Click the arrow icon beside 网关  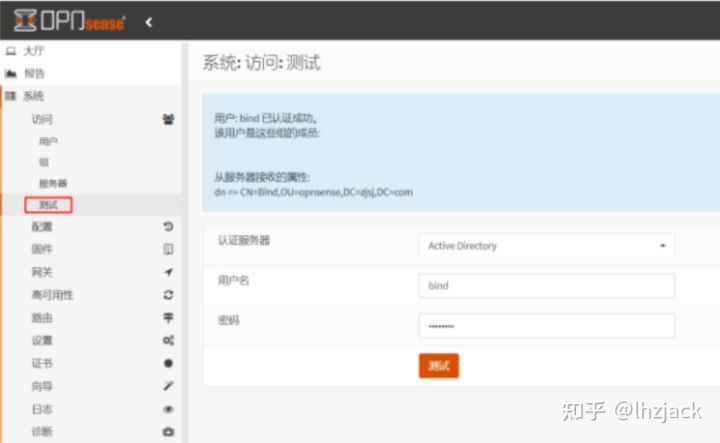tap(167, 272)
